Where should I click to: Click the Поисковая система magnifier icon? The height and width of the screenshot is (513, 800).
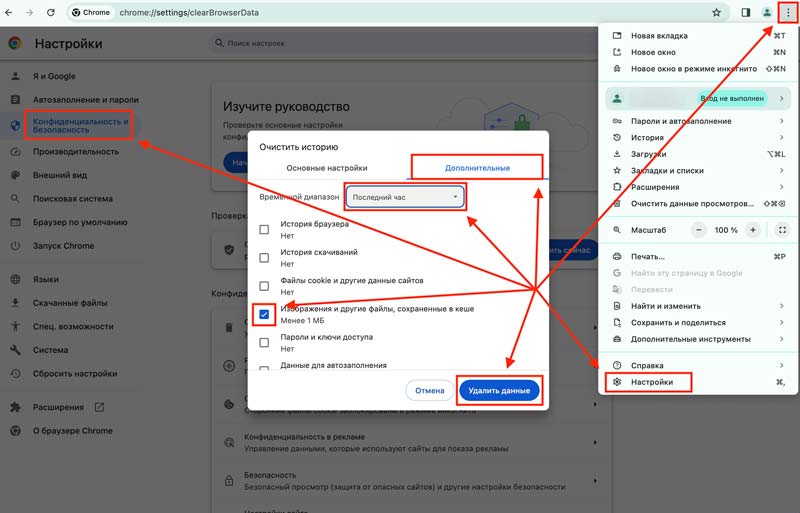[15, 199]
